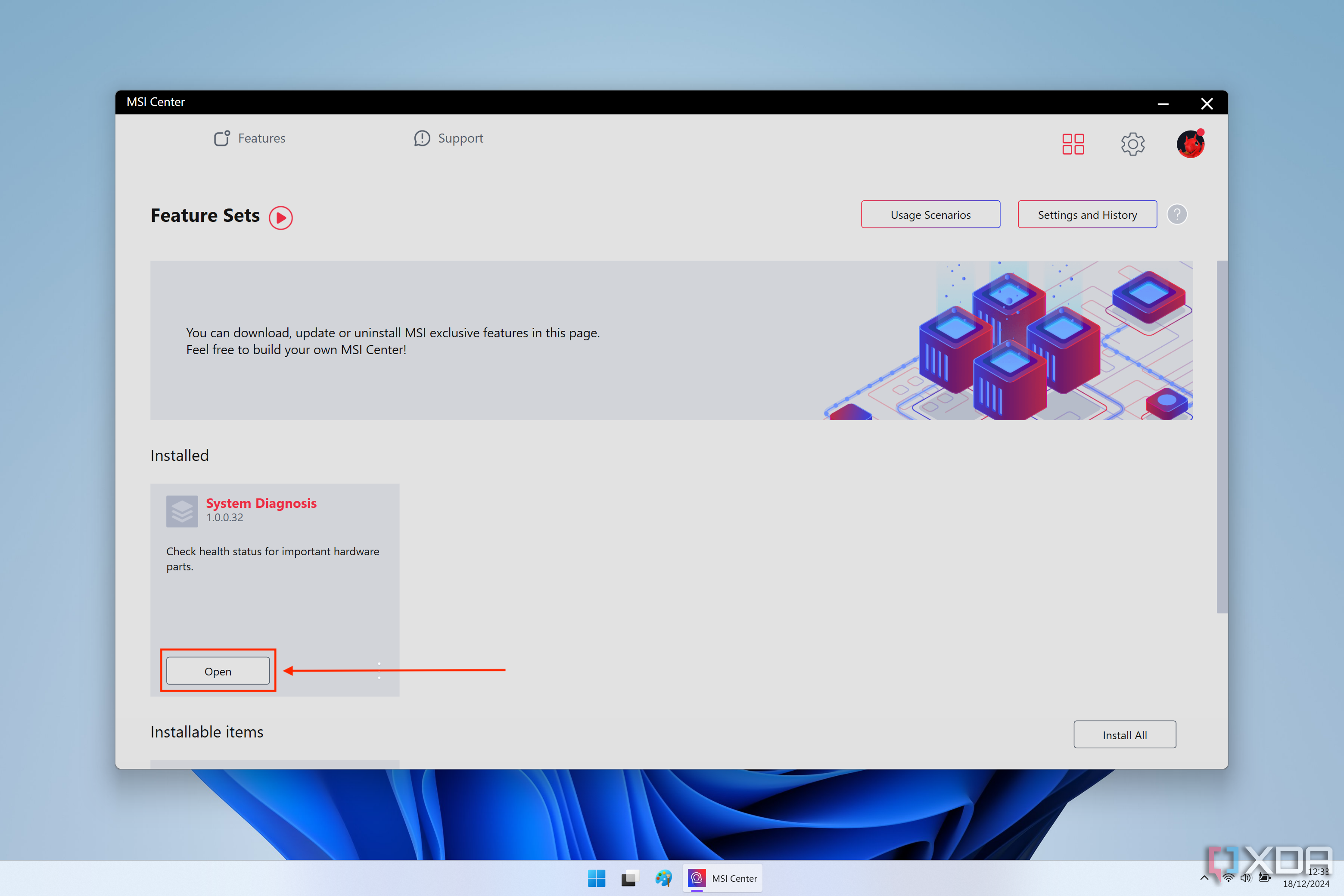Click the Installable items heading
The height and width of the screenshot is (896, 1344).
click(207, 732)
